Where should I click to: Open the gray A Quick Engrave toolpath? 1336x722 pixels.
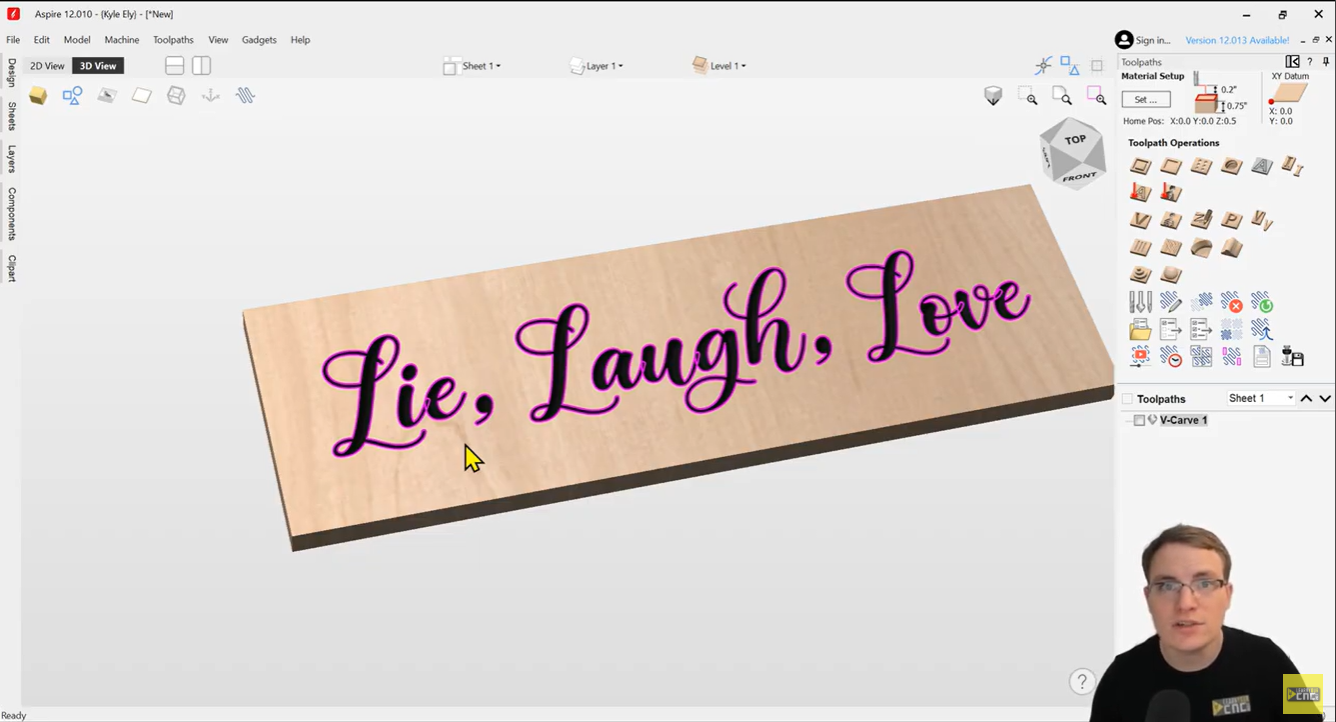(x=1262, y=166)
